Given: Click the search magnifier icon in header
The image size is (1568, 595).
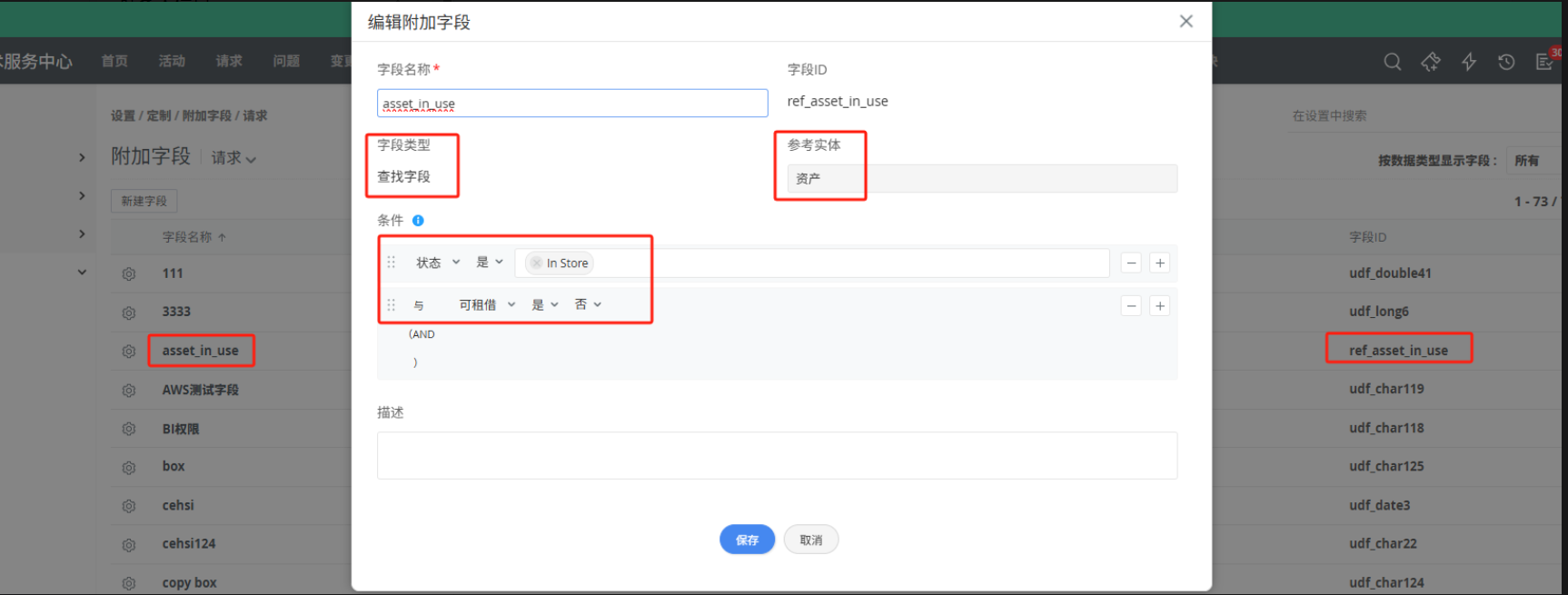Looking at the screenshot, I should click(1392, 62).
